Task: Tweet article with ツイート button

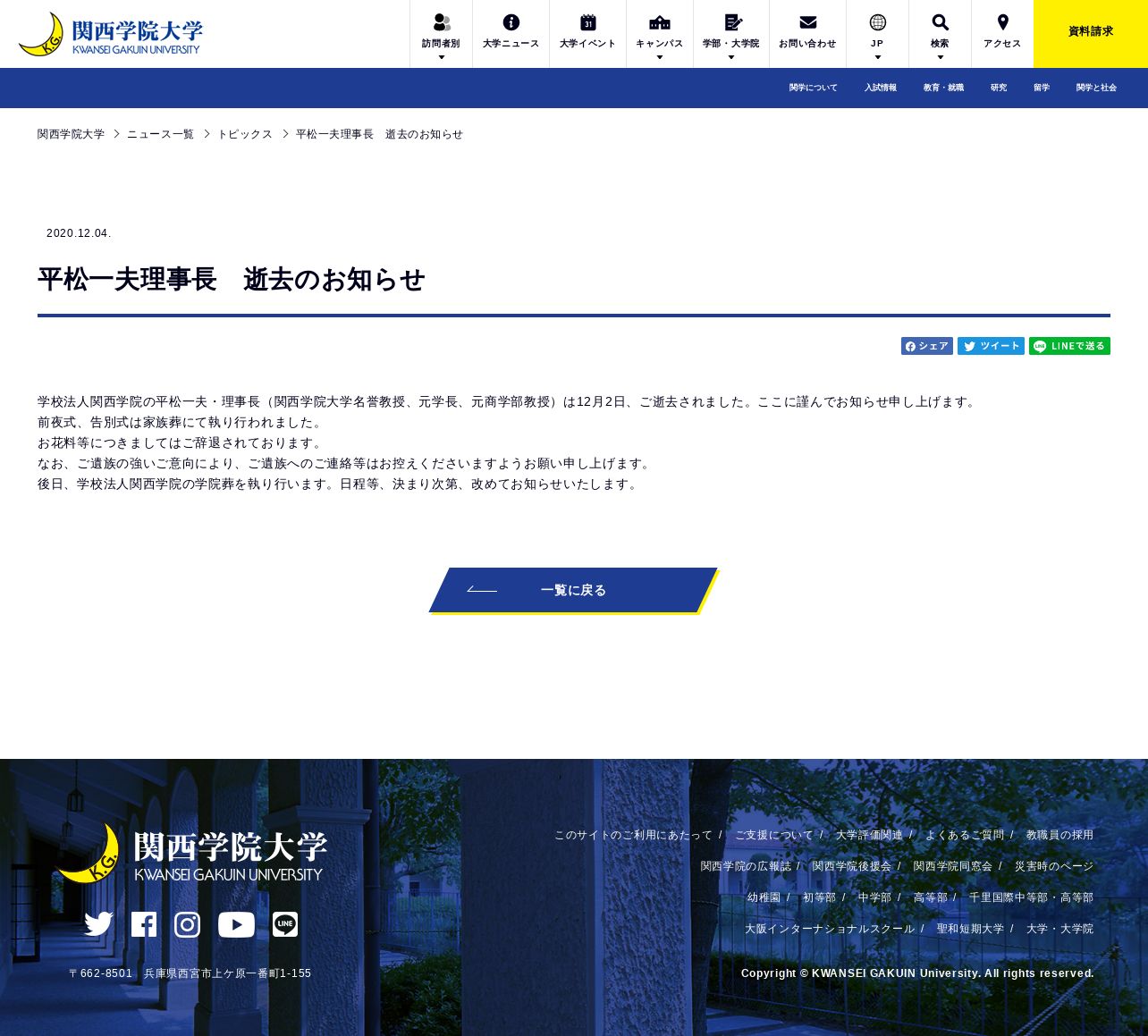Action: tap(991, 346)
